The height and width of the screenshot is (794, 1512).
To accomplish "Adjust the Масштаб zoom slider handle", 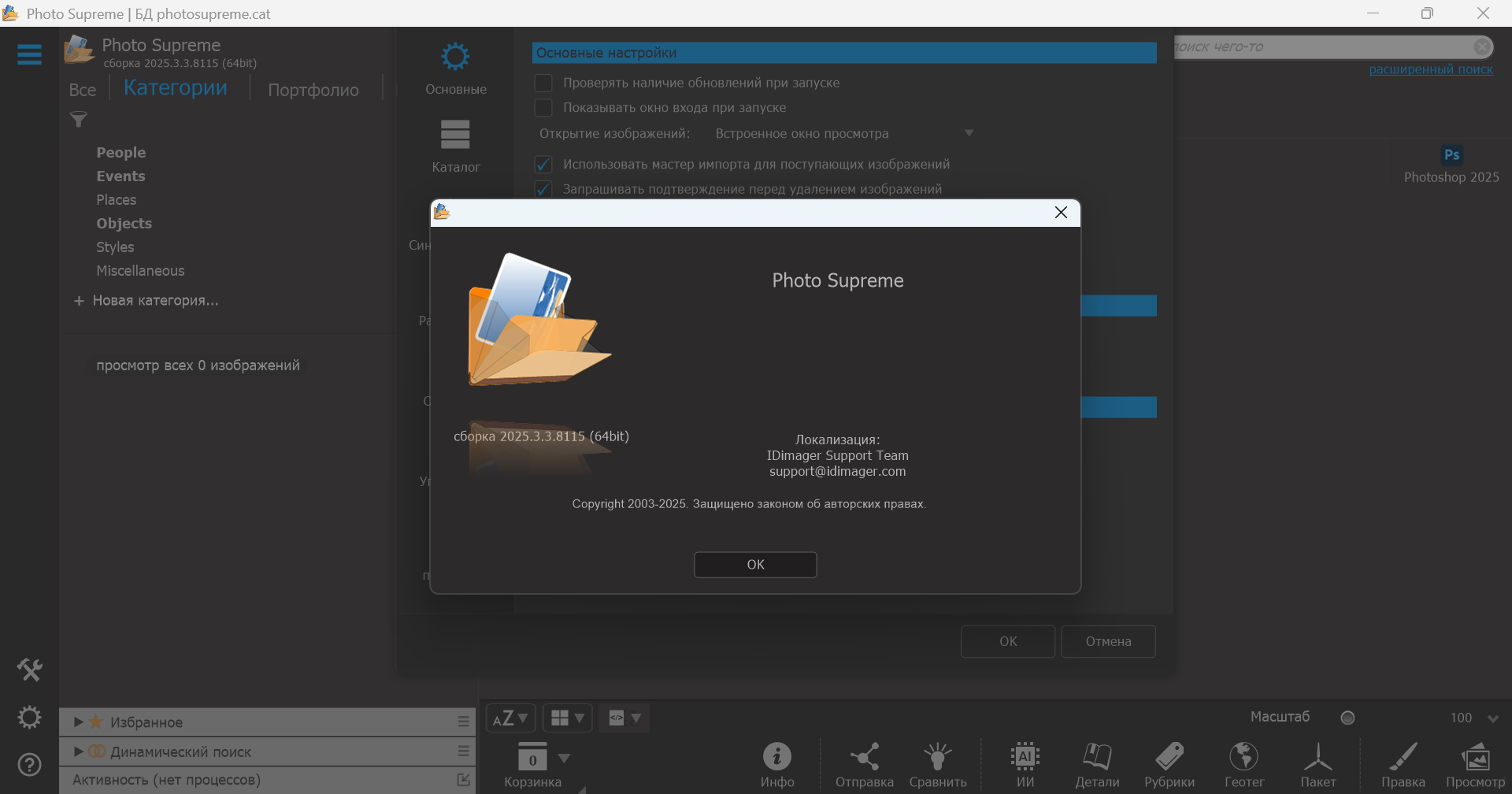I will 1347,718.
